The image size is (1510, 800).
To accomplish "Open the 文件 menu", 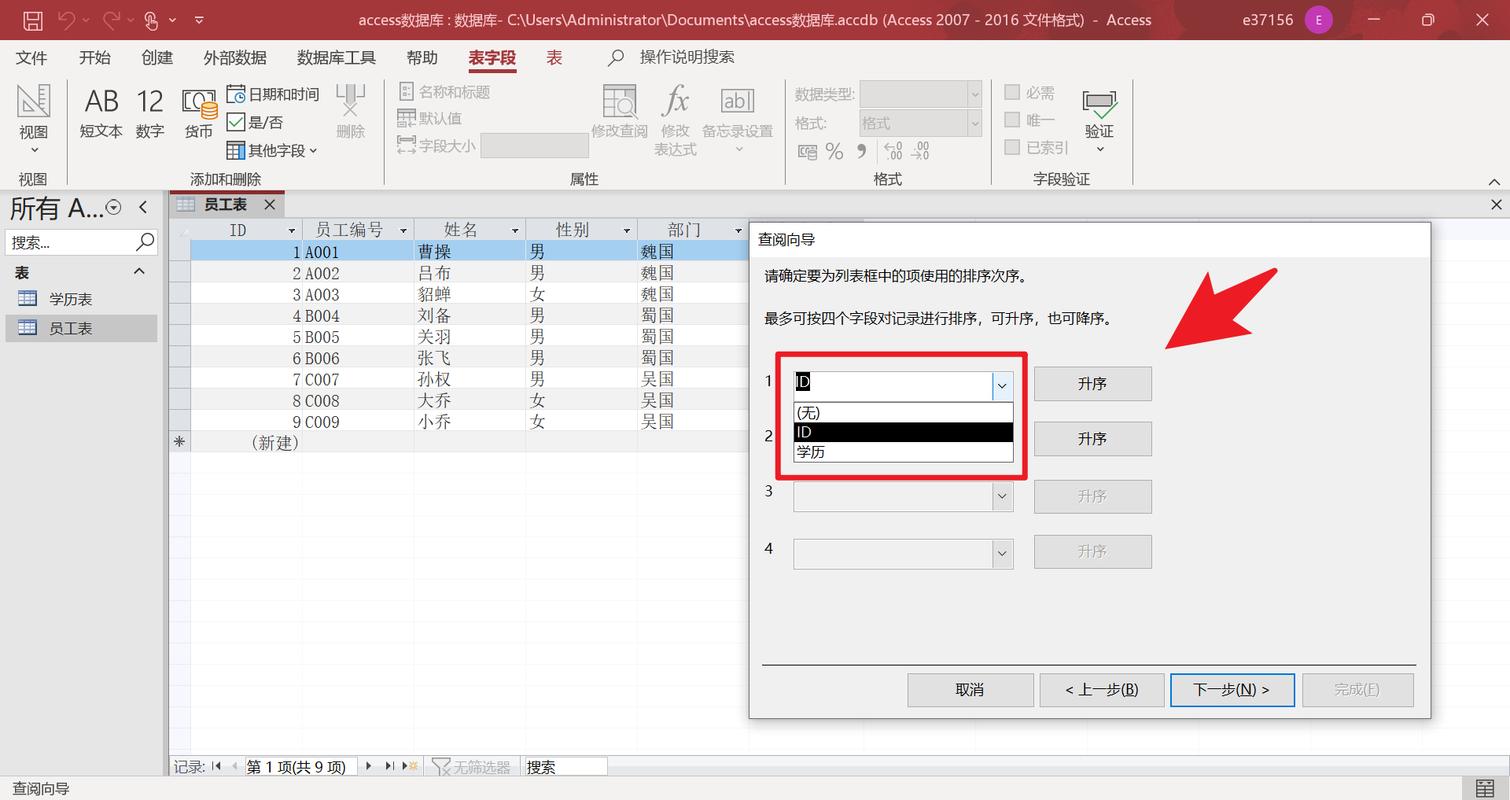I will click(31, 57).
